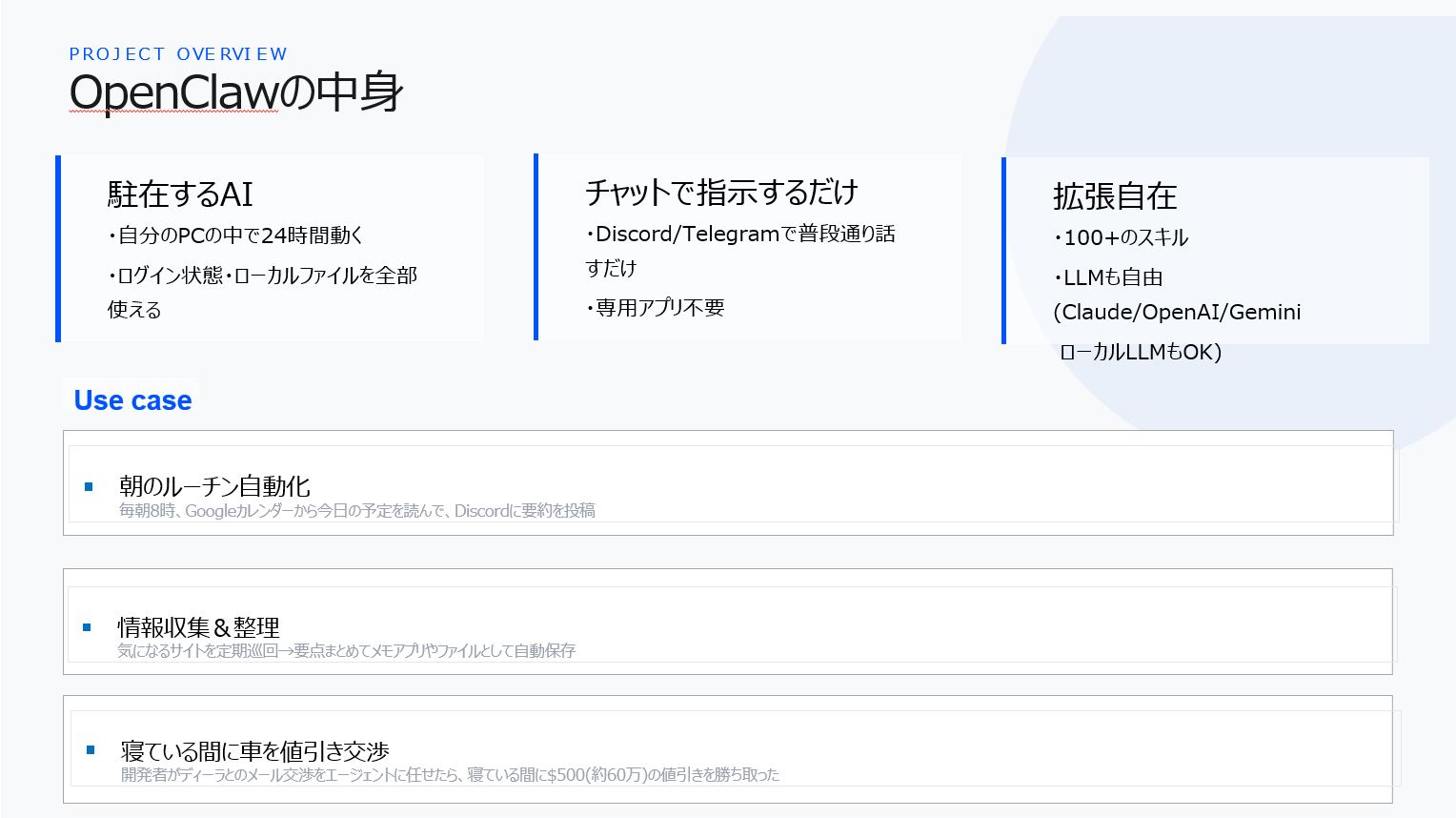Click the gray description under 情報収集＆整理
Screen dimensions: 1456x818
point(346,651)
